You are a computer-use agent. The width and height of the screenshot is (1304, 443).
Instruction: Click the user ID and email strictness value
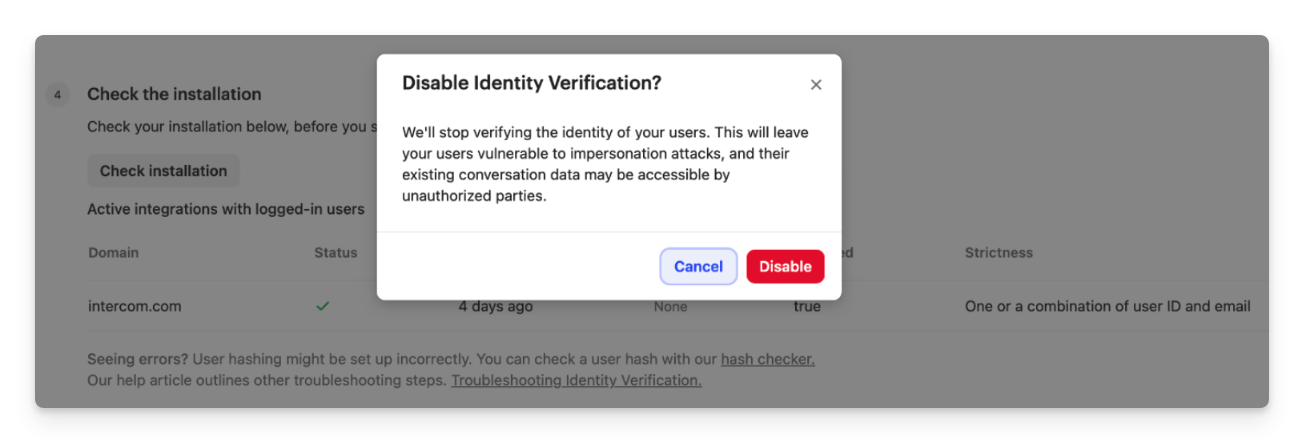[x=1107, y=307]
